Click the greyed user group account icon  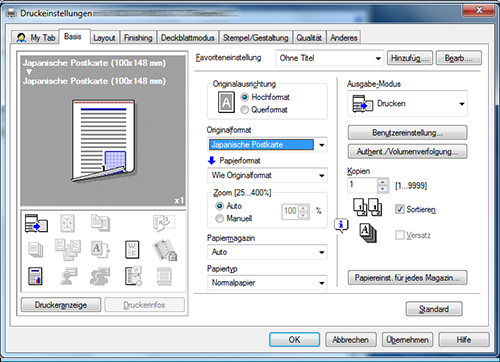click(x=100, y=276)
